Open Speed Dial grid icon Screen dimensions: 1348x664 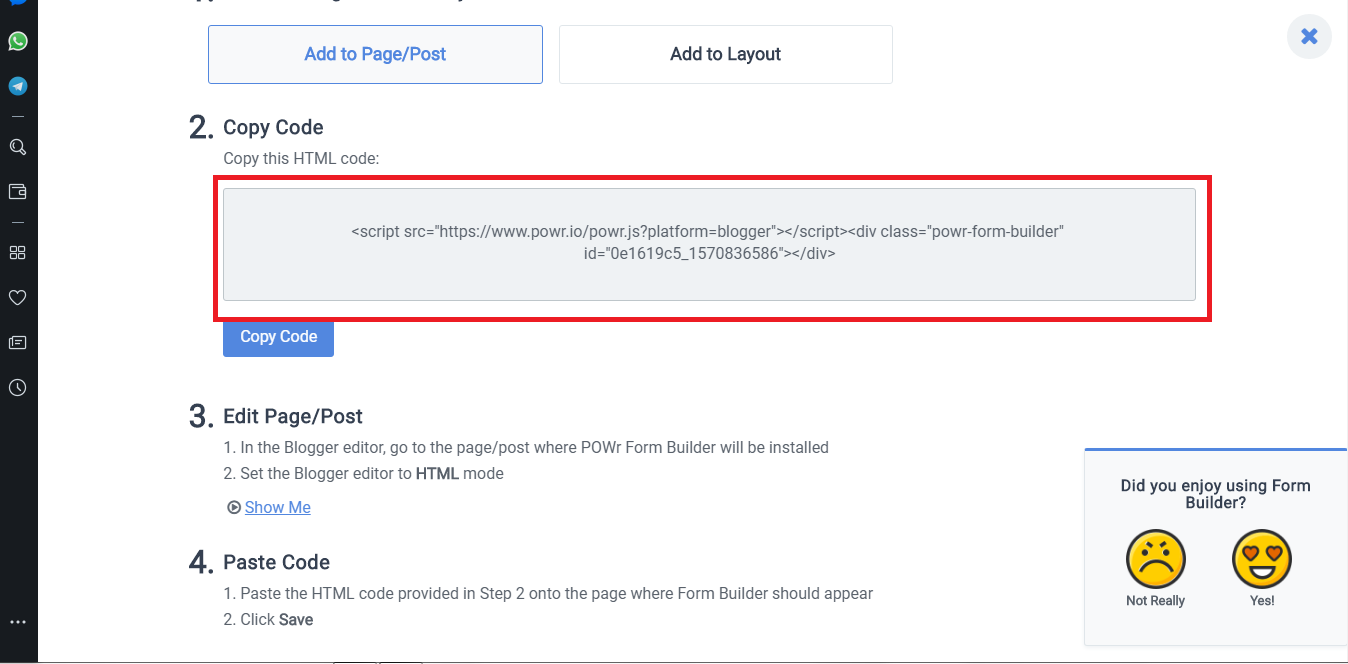[18, 252]
